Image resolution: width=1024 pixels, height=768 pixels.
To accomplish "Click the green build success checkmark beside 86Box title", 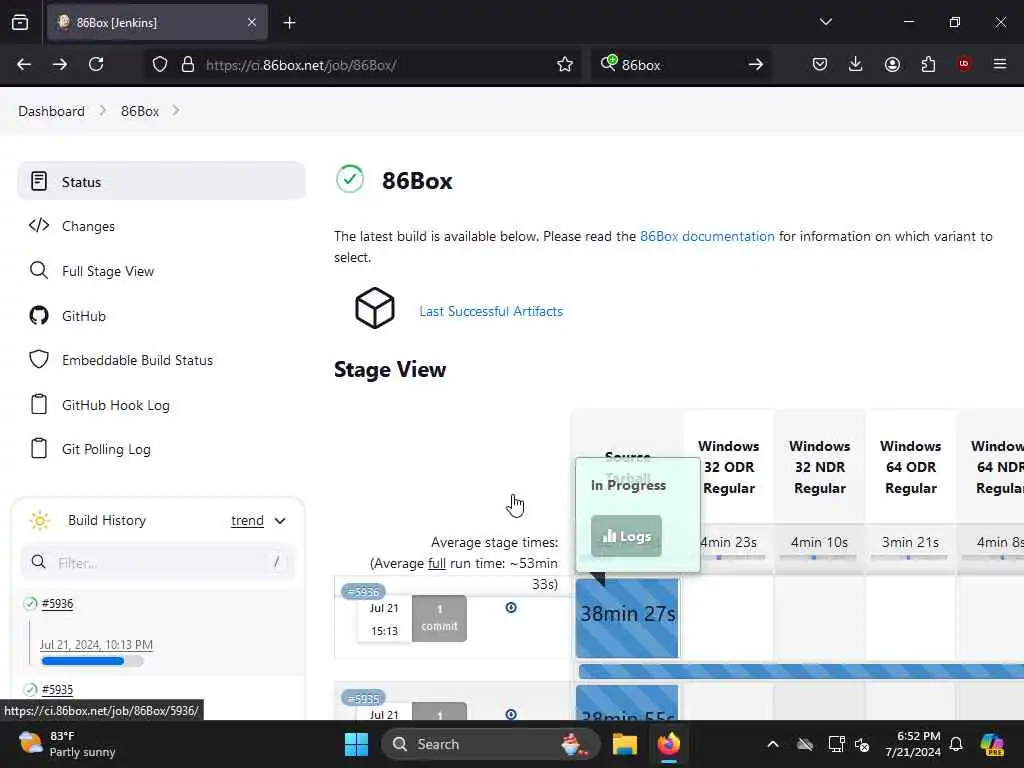I will click(350, 179).
